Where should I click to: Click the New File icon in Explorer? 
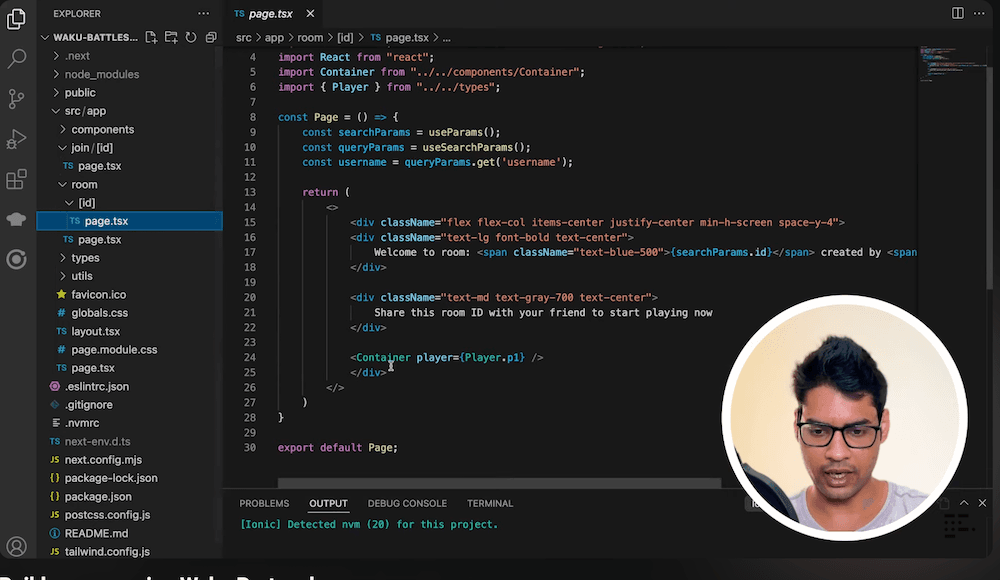[x=151, y=37]
